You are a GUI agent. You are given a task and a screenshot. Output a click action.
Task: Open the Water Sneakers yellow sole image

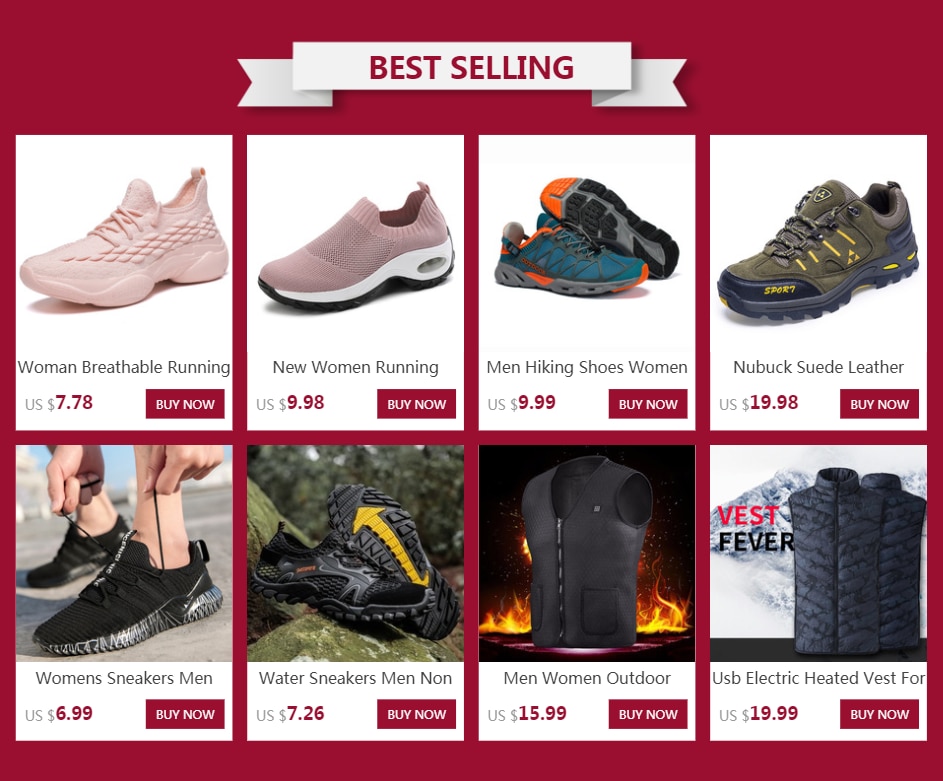point(355,554)
